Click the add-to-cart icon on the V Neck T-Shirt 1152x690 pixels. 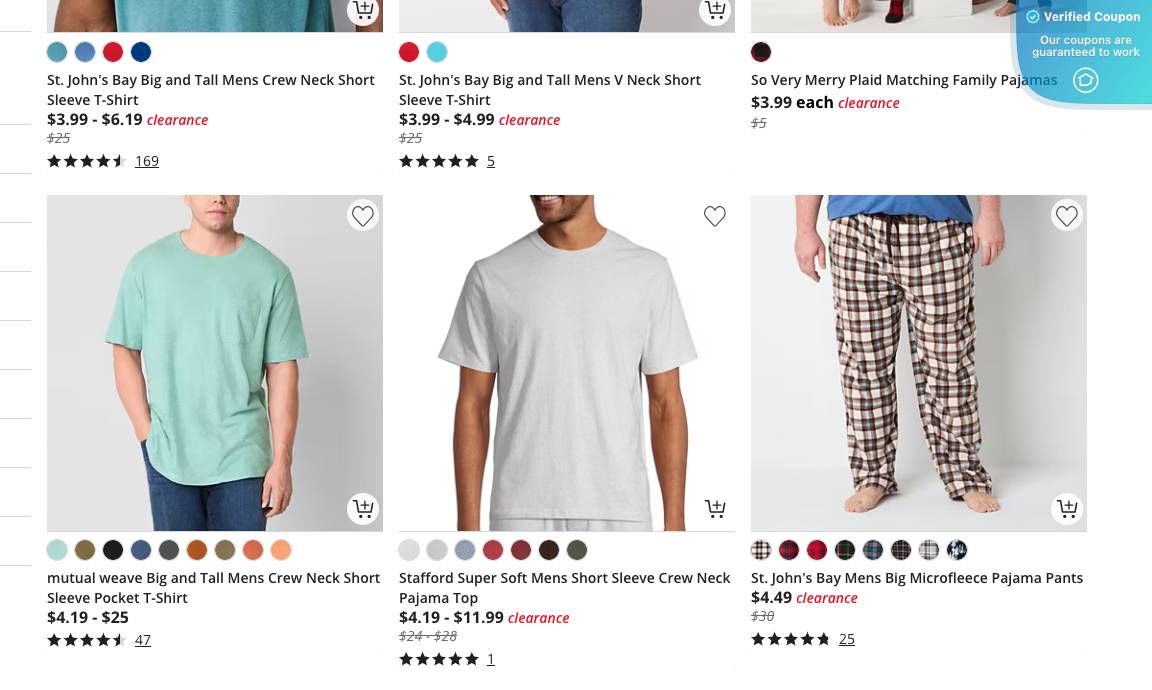point(716,10)
